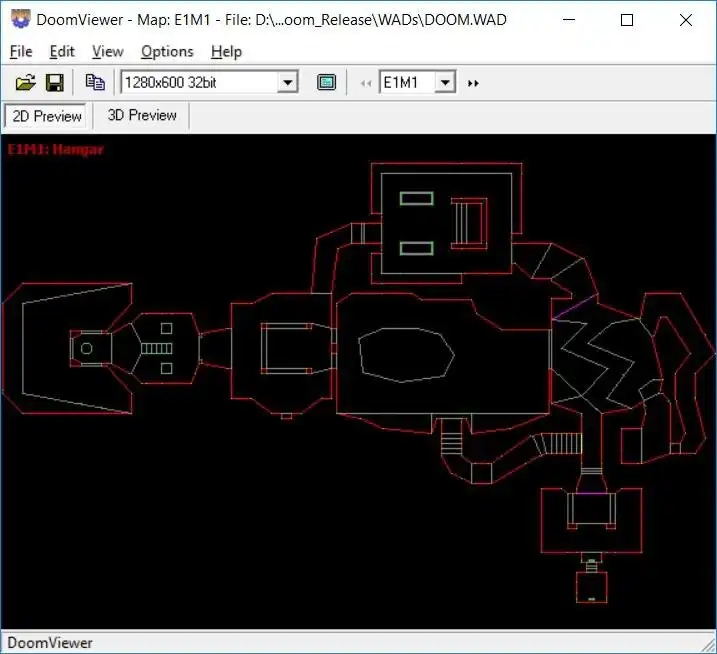
Task: Click the DoomViewer status bar text
Action: click(50, 643)
